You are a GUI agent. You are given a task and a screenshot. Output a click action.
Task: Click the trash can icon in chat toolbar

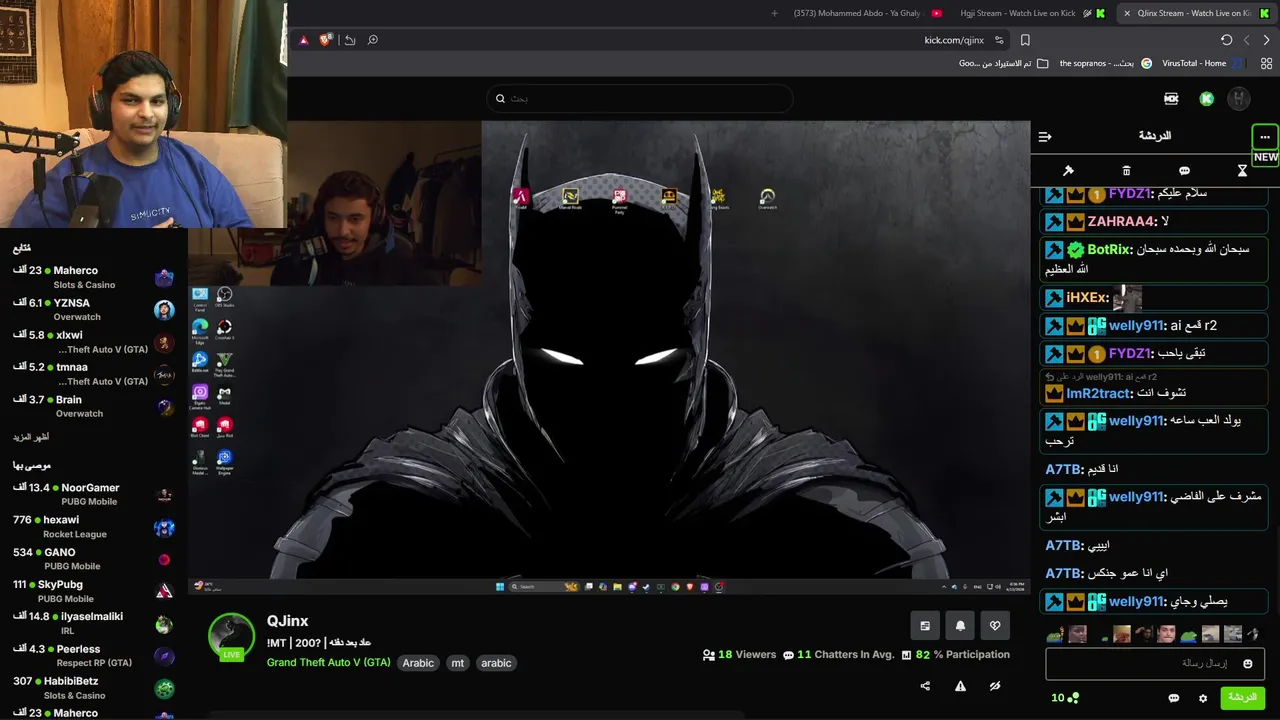tap(1126, 171)
